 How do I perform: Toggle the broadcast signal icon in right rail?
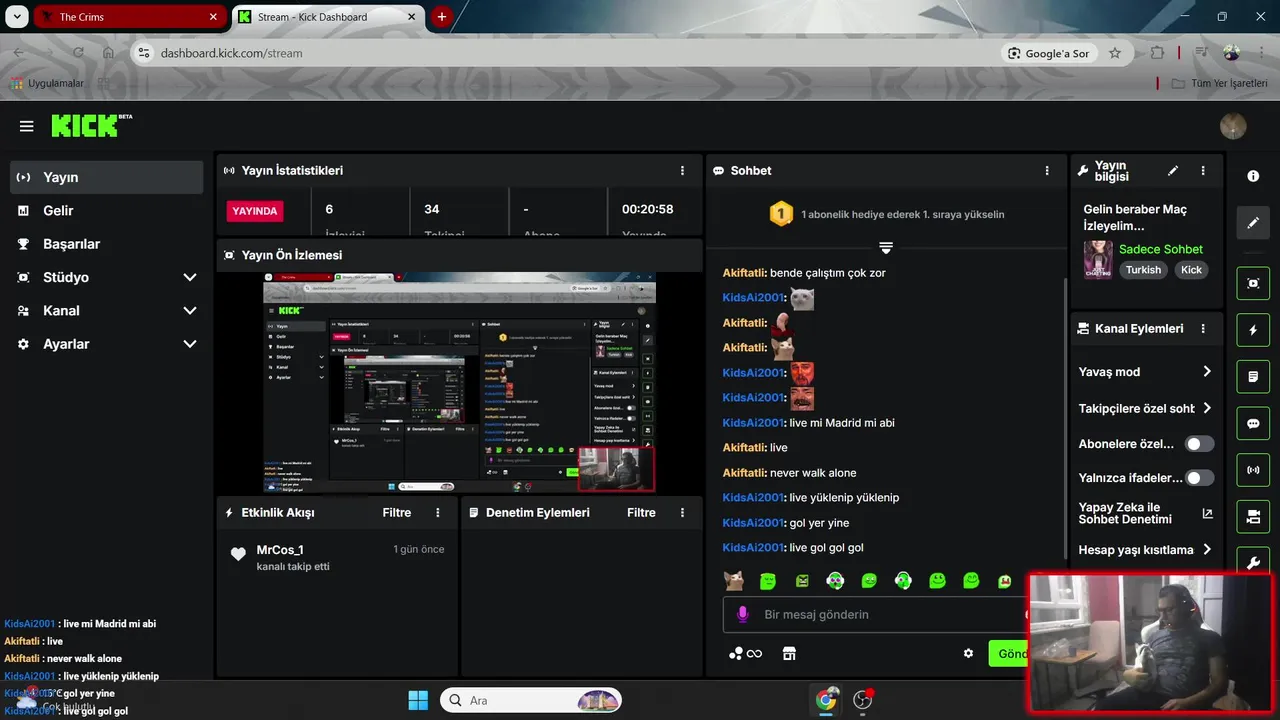click(x=1253, y=469)
